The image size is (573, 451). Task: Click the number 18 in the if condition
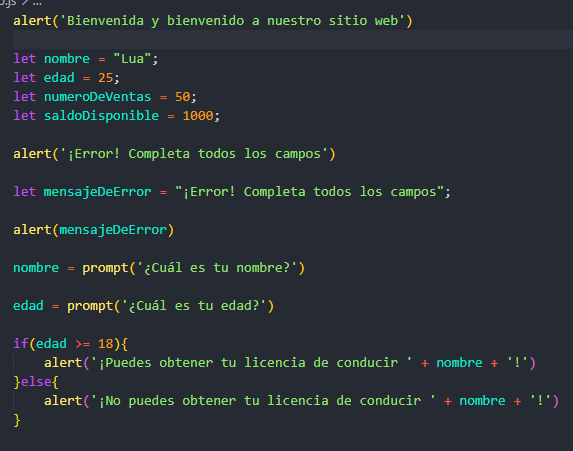[105, 344]
